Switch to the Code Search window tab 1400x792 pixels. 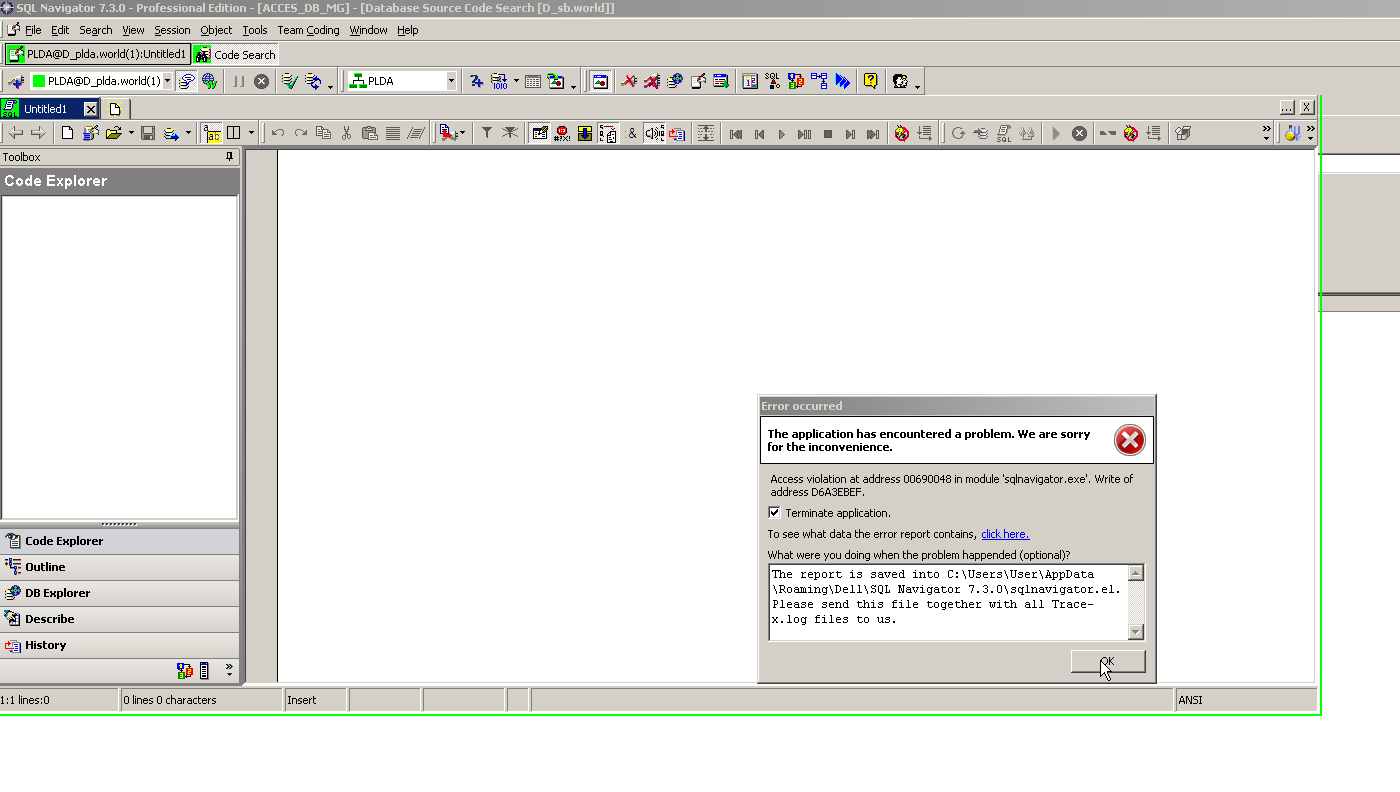pos(236,54)
